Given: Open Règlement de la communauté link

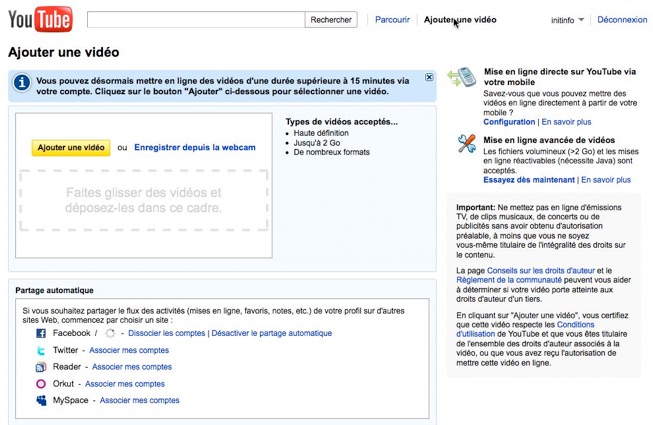Looking at the screenshot, I should [x=509, y=280].
